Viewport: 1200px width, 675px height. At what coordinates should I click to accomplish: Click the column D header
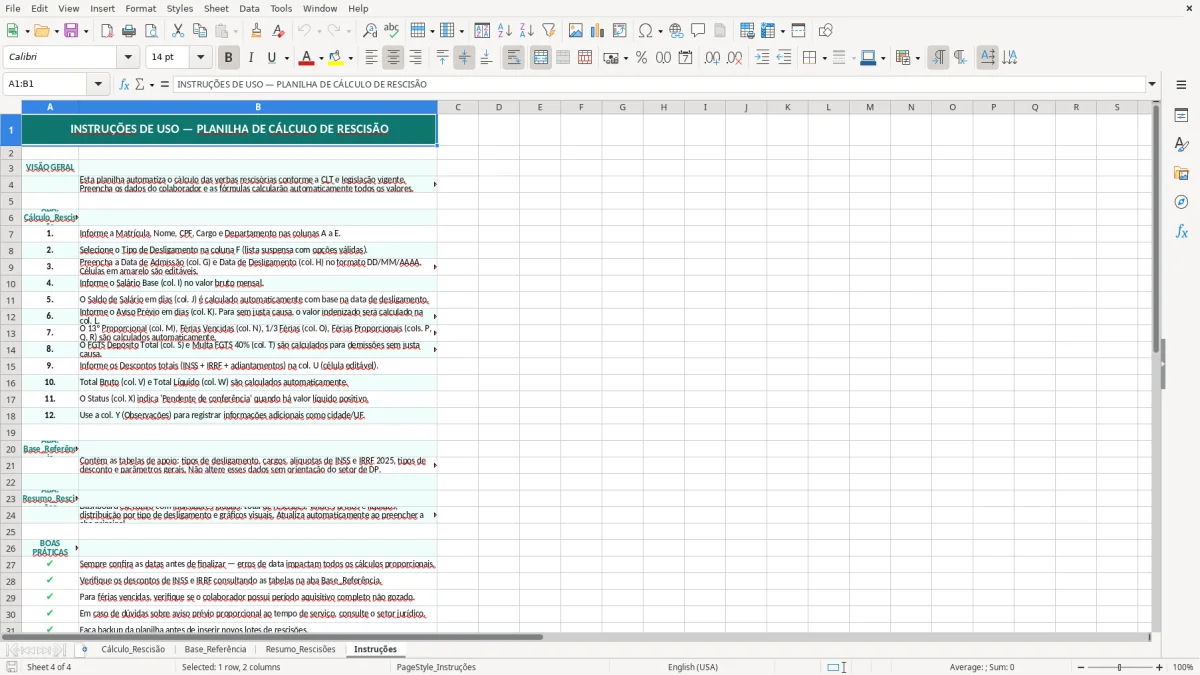pyautogui.click(x=499, y=107)
